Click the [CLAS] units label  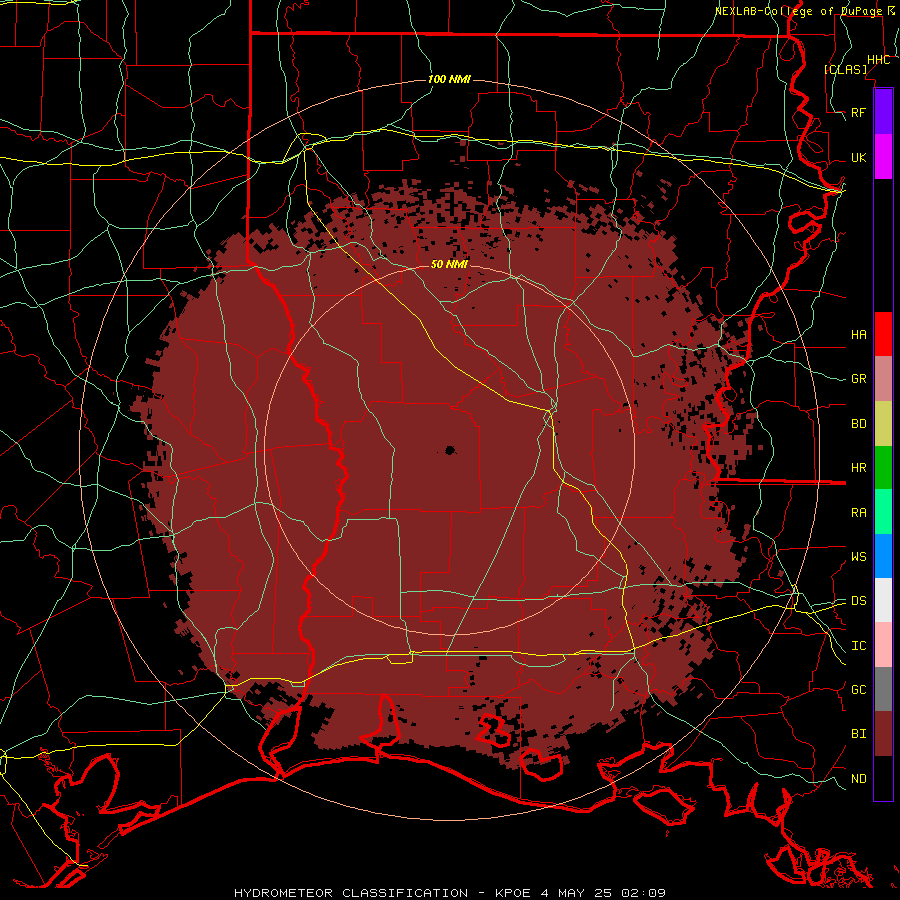[x=845, y=69]
